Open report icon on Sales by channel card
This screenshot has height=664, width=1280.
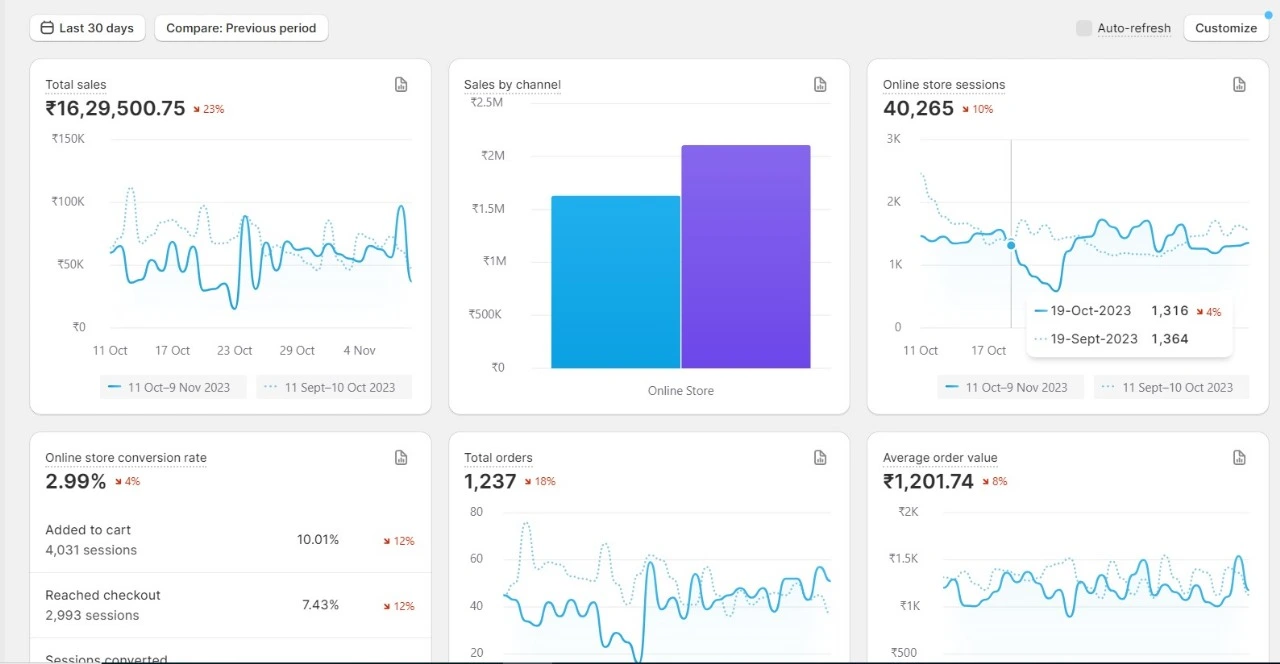(x=820, y=85)
